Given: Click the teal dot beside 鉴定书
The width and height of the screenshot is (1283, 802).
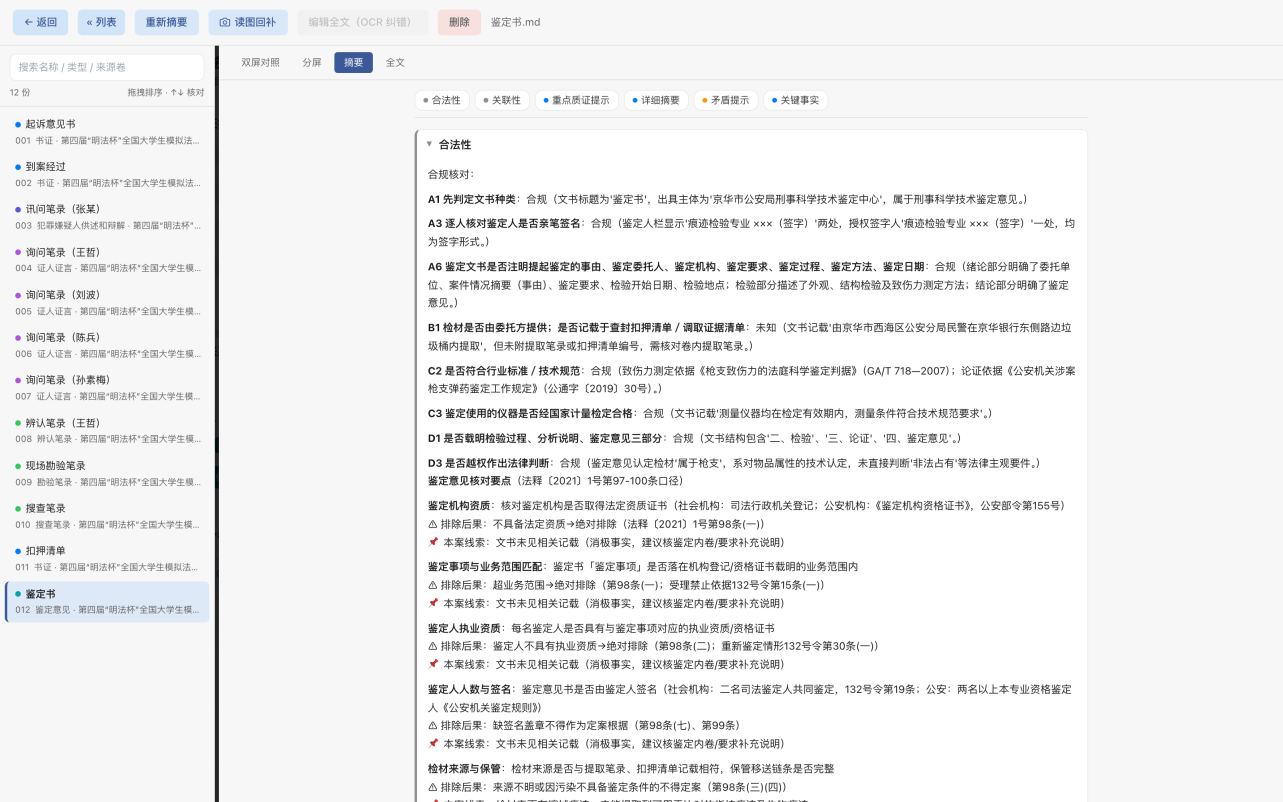Looking at the screenshot, I should point(18,594).
